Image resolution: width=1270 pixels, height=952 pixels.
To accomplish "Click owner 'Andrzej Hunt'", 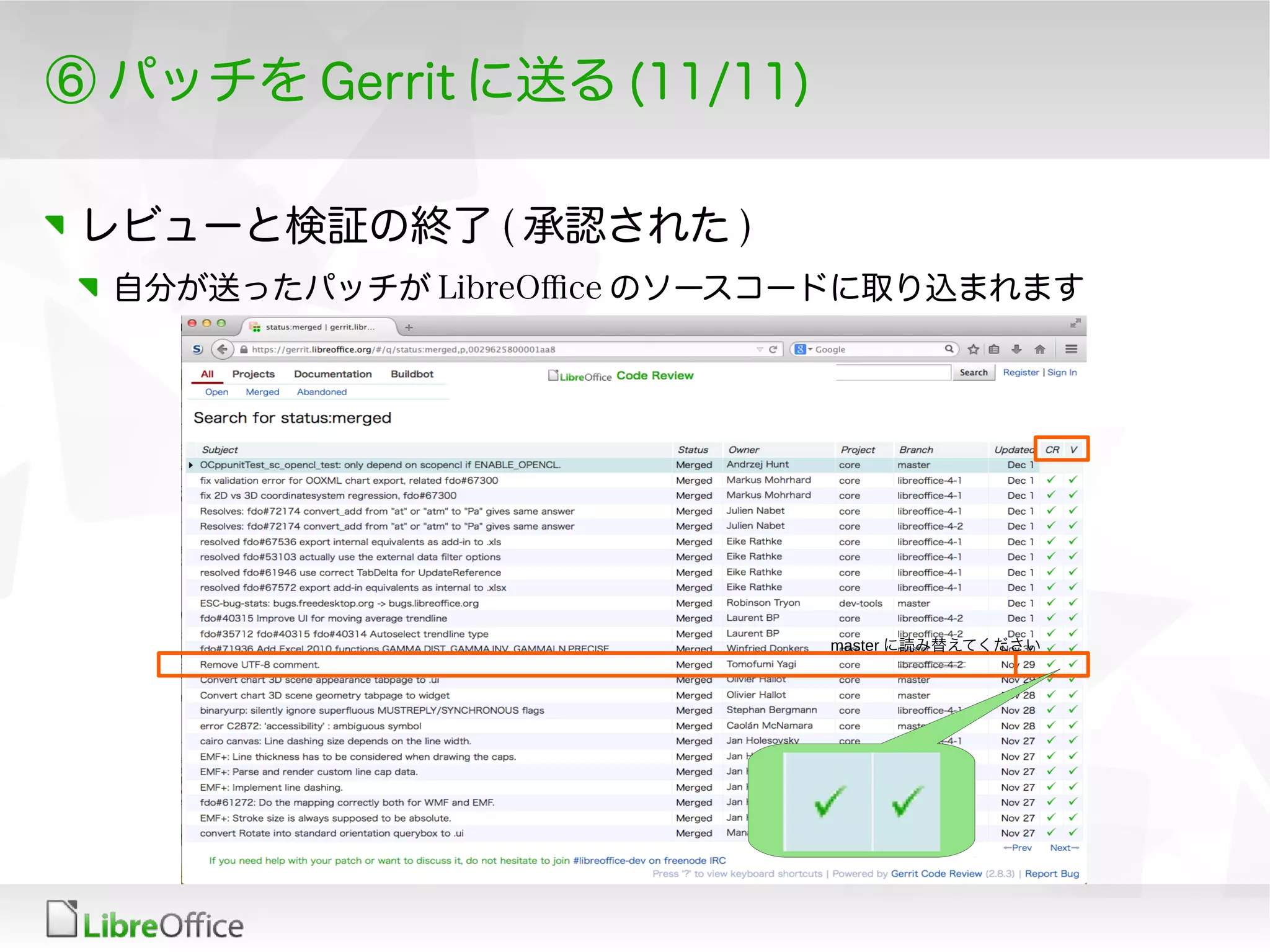I will pos(758,465).
